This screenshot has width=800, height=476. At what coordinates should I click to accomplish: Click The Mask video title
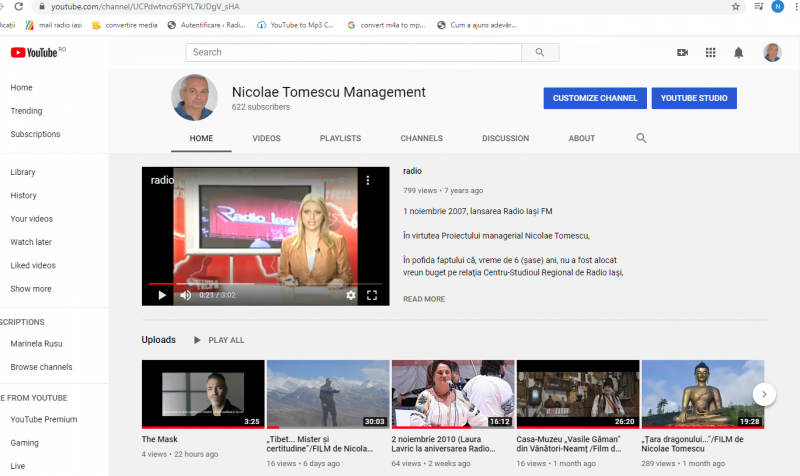click(160, 439)
